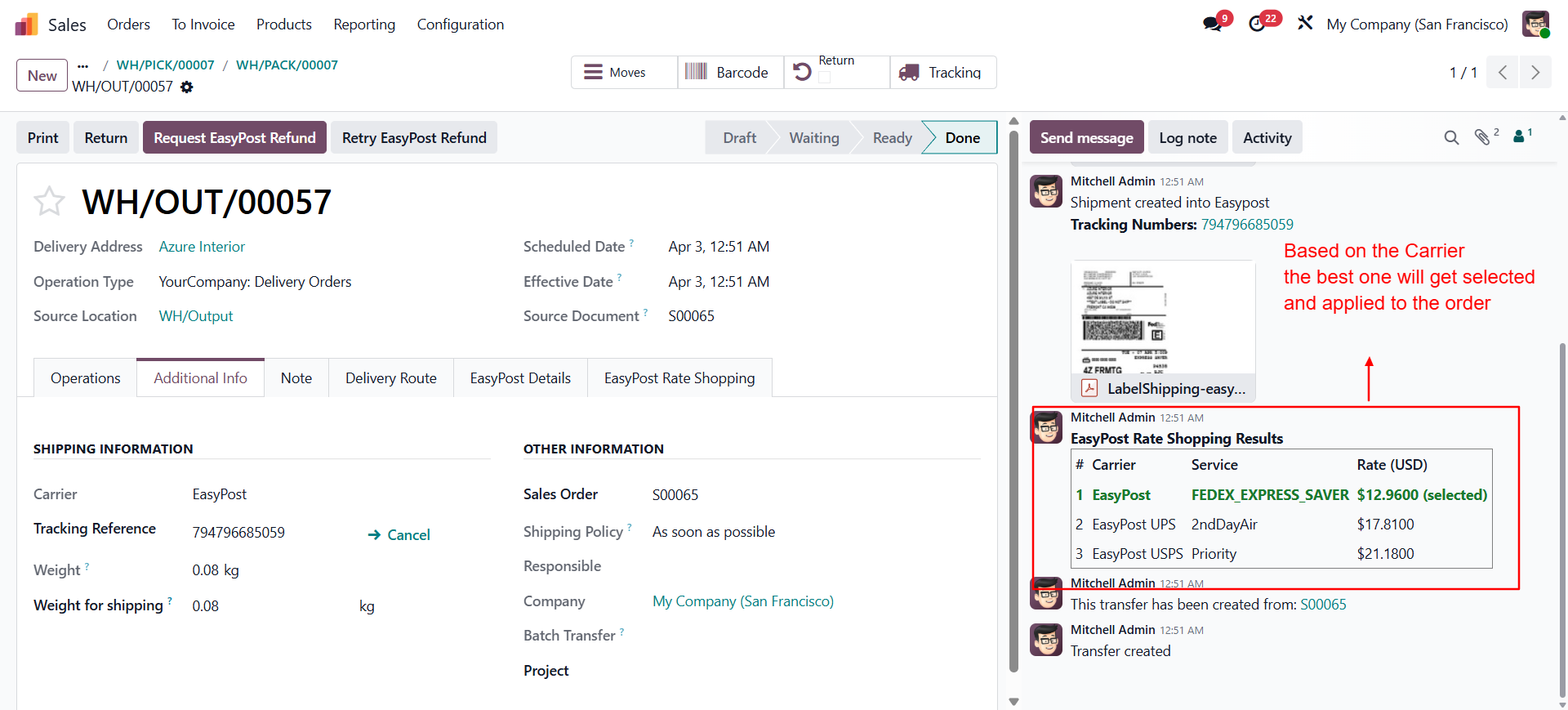The width and height of the screenshot is (1568, 710).
Task: Click the gear icon beside WH/OUT/00057
Action: (x=187, y=87)
